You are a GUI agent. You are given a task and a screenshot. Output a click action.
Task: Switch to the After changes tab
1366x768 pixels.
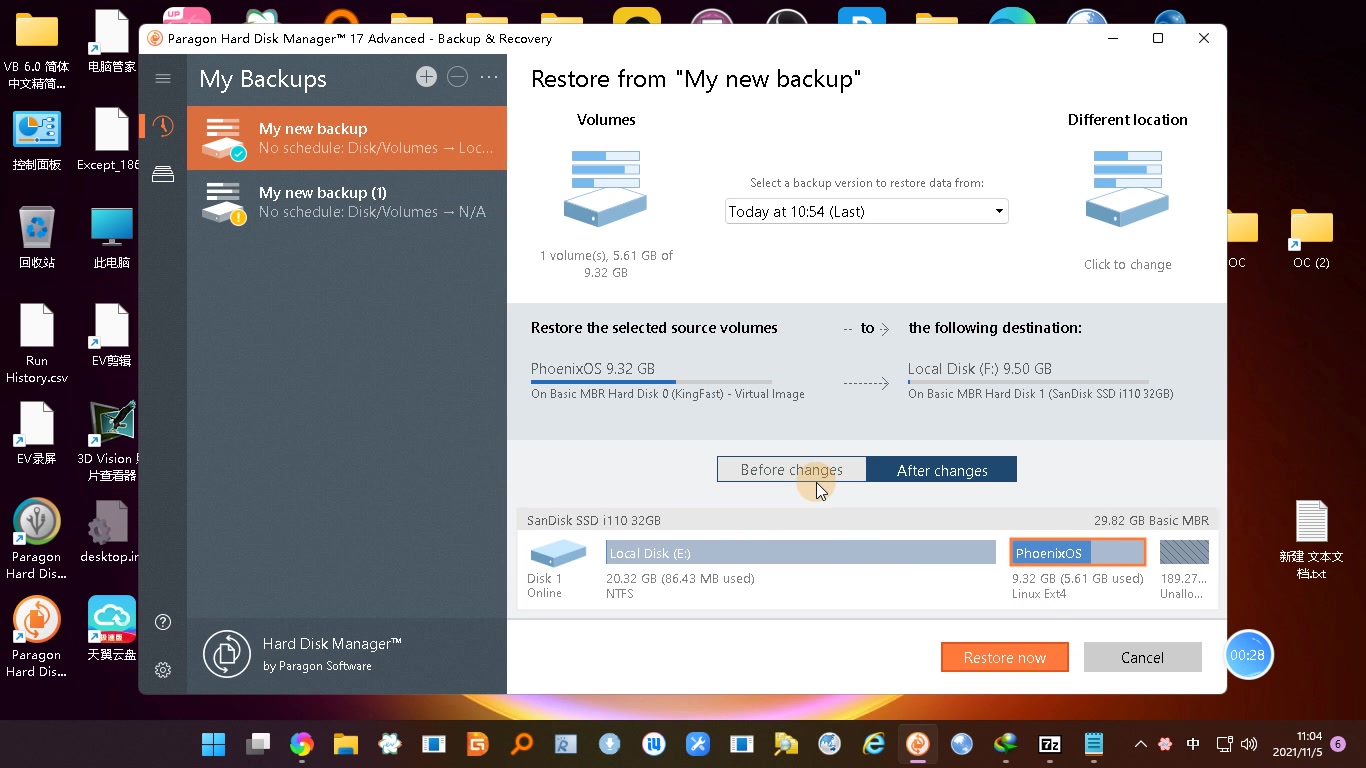(x=942, y=470)
